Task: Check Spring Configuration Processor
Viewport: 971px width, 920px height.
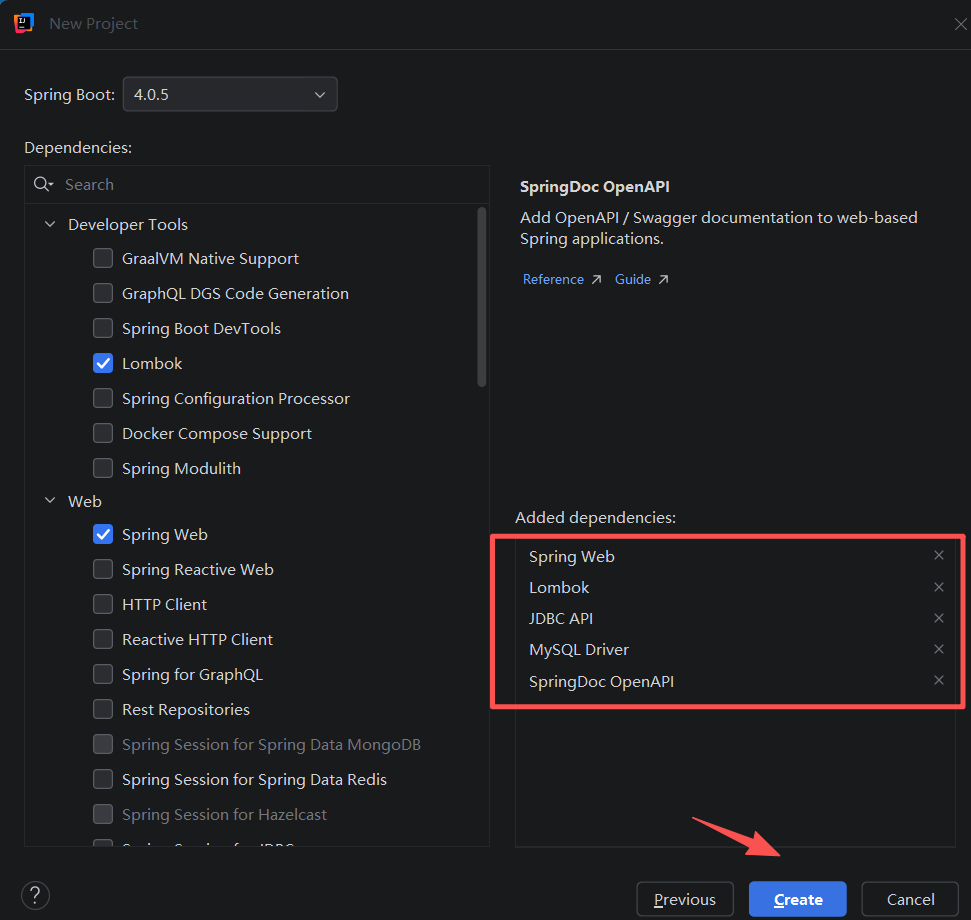Action: coord(103,398)
